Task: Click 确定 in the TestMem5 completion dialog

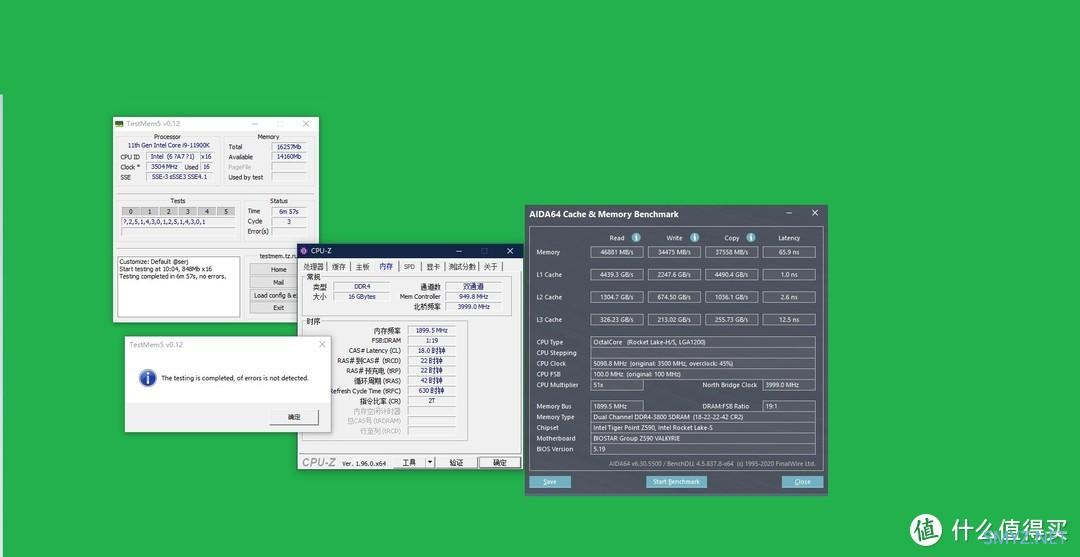Action: point(294,417)
